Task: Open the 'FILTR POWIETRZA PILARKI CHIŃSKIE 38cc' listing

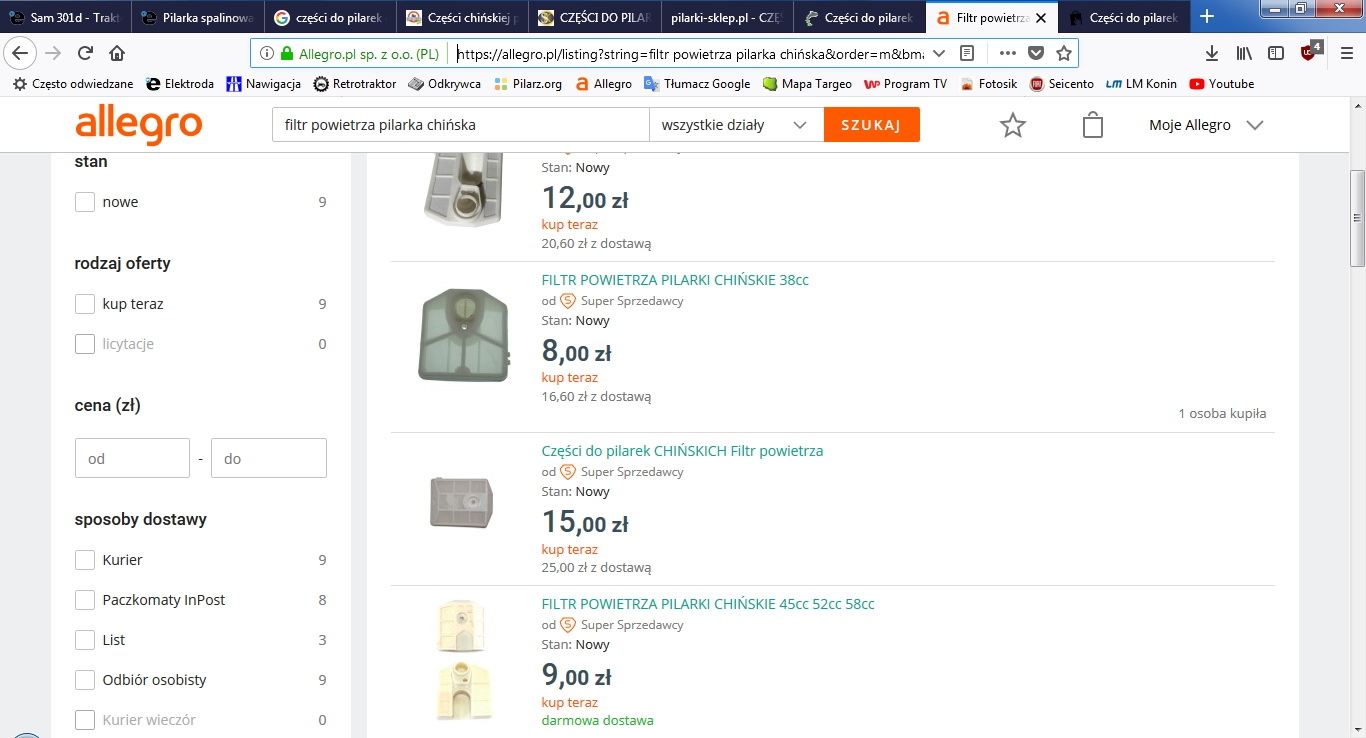Action: 675,280
